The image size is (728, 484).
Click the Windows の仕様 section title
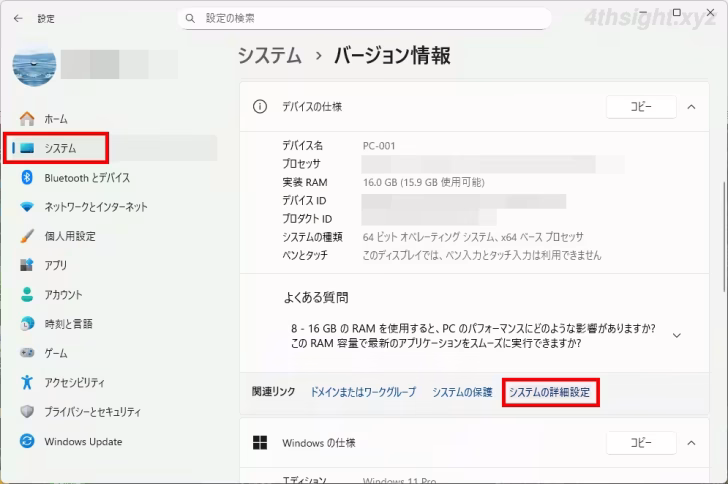click(319, 443)
